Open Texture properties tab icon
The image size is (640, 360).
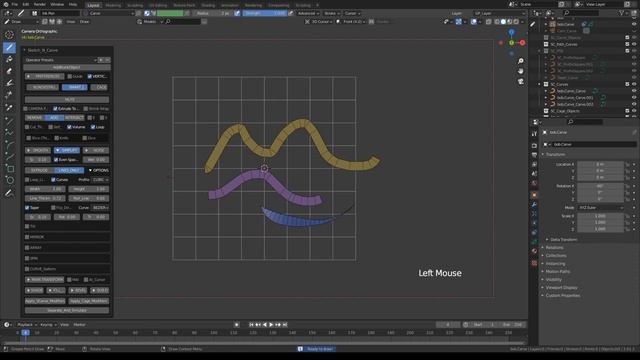tap(534, 263)
